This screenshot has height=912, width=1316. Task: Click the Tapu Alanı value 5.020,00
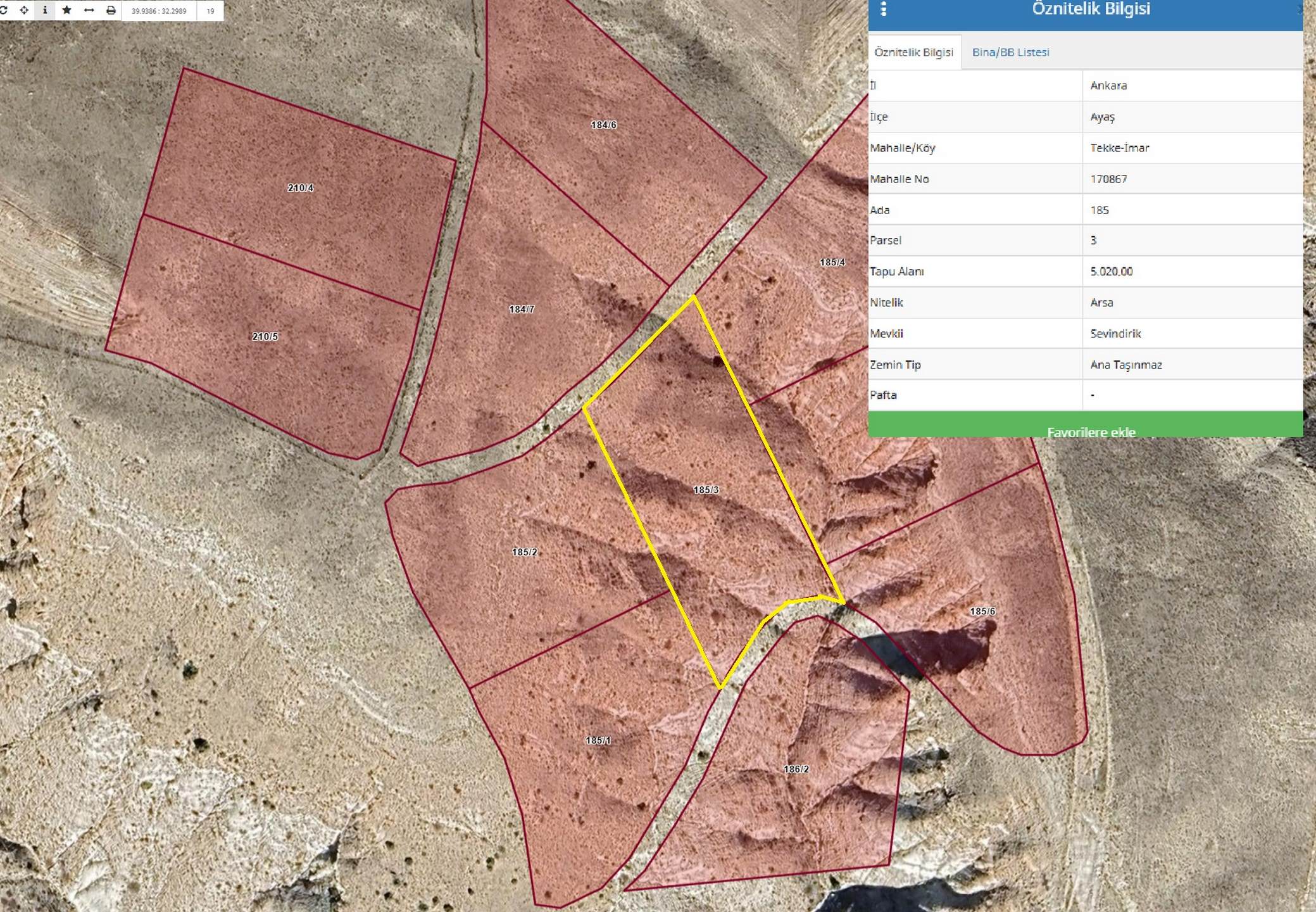[x=1111, y=271]
